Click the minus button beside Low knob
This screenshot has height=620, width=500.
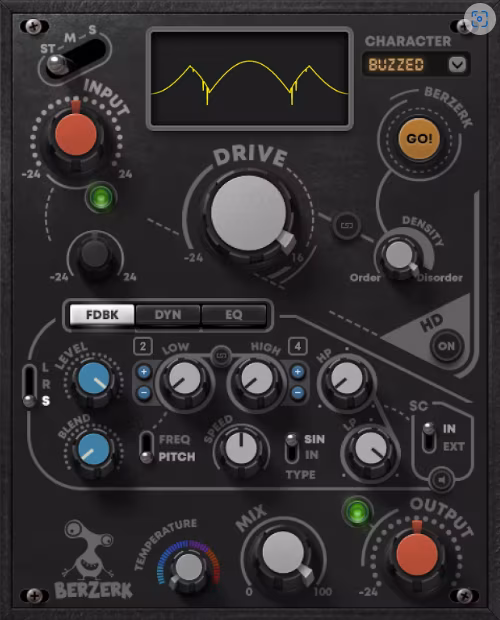(x=144, y=393)
